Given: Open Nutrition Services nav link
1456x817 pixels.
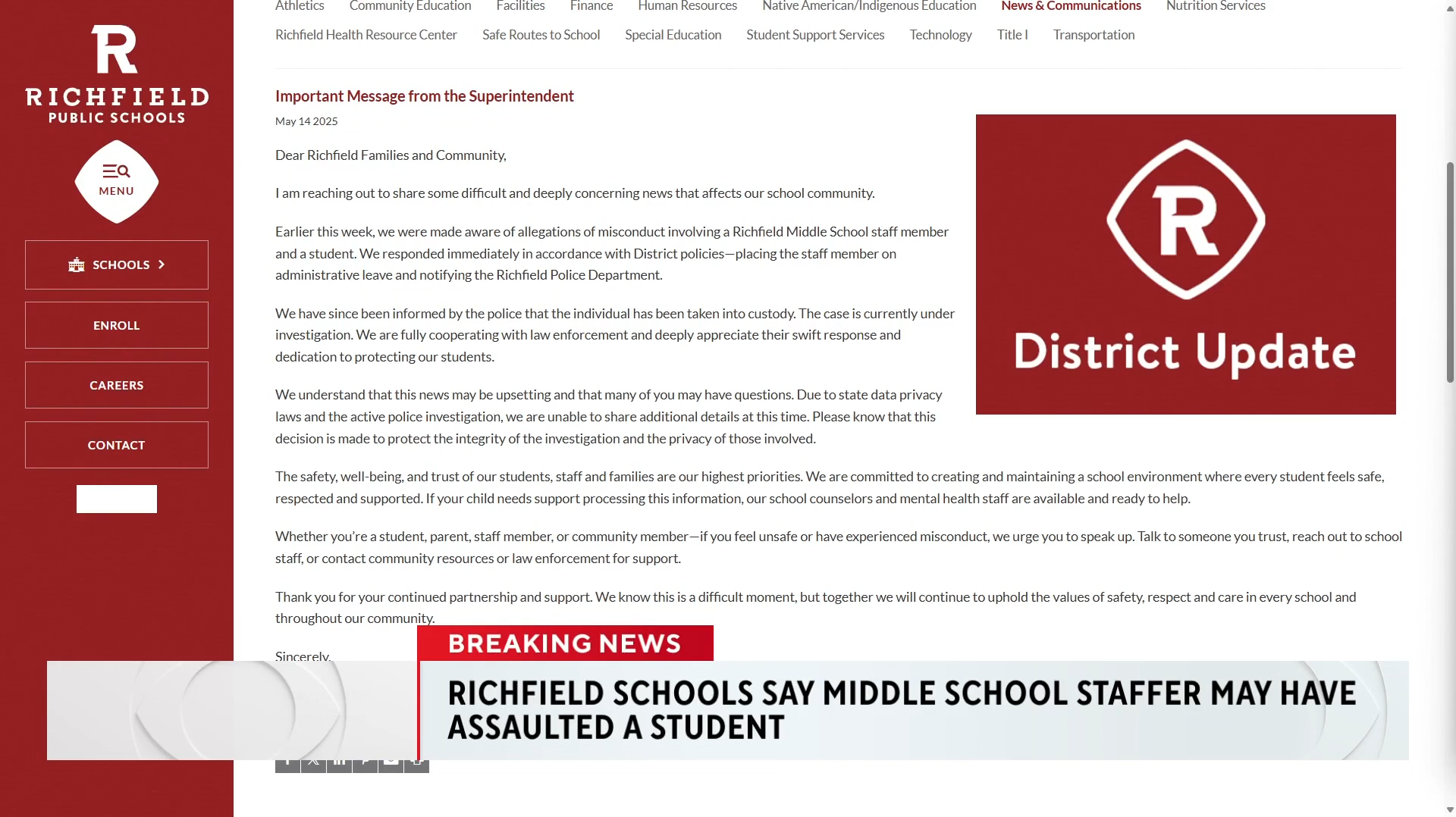Looking at the screenshot, I should point(1216,6).
